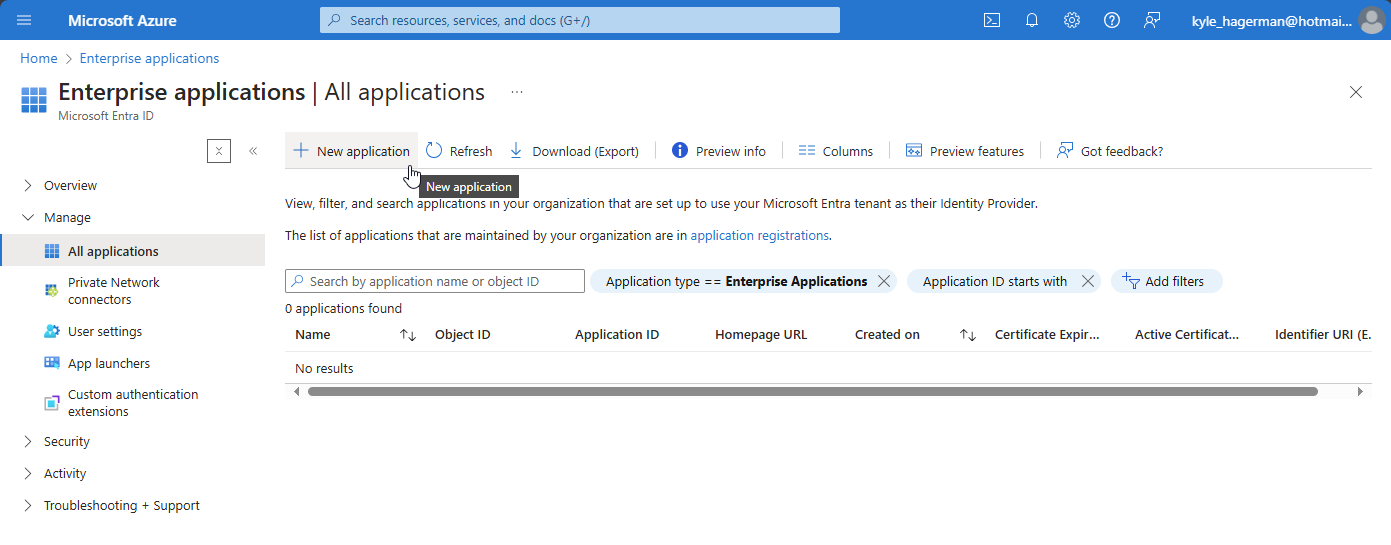Open portal settings gear

click(1072, 20)
